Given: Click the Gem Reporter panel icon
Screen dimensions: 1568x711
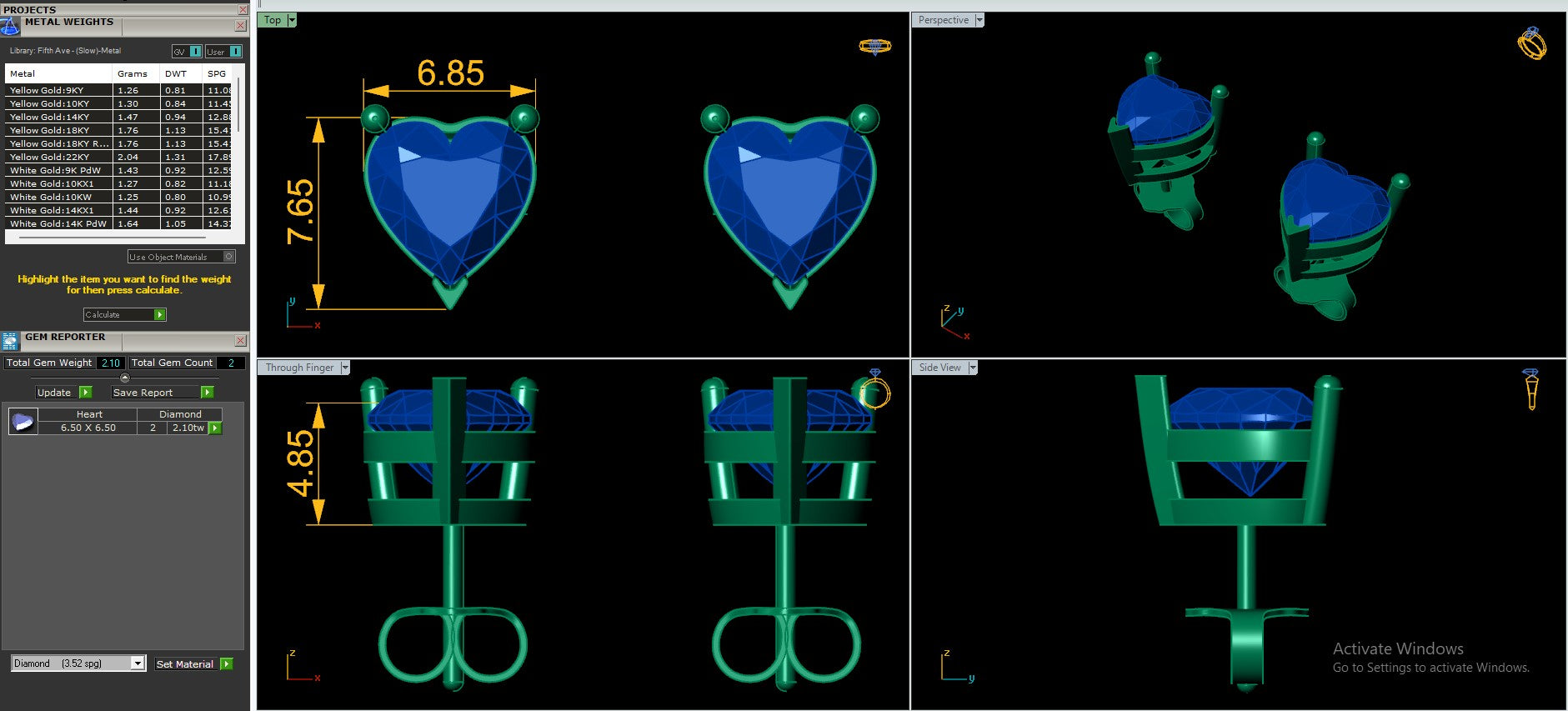Looking at the screenshot, I should pyautogui.click(x=10, y=341).
